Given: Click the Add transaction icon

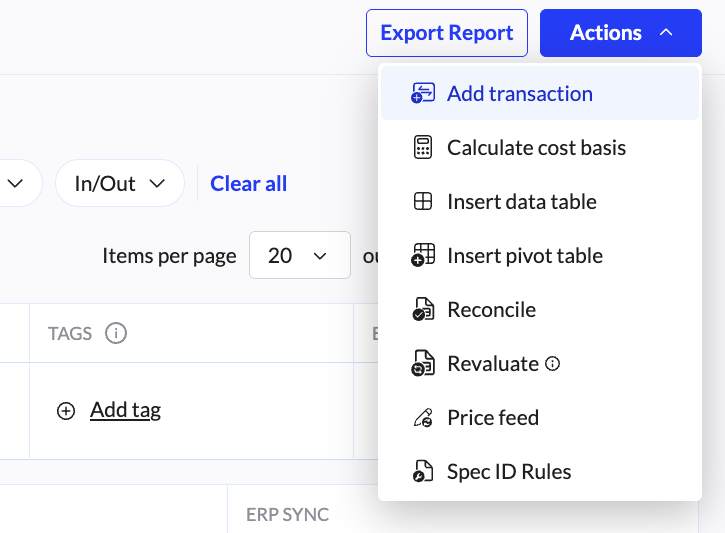Looking at the screenshot, I should tap(423, 94).
